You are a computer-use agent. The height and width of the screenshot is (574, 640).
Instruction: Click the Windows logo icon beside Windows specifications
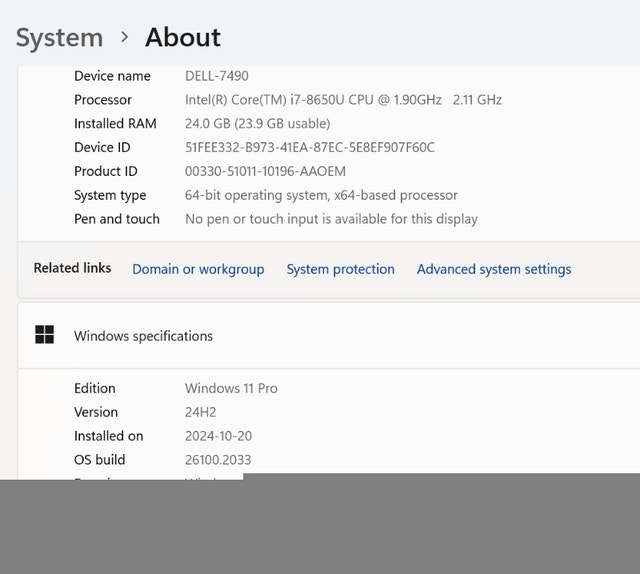pyautogui.click(x=44, y=335)
